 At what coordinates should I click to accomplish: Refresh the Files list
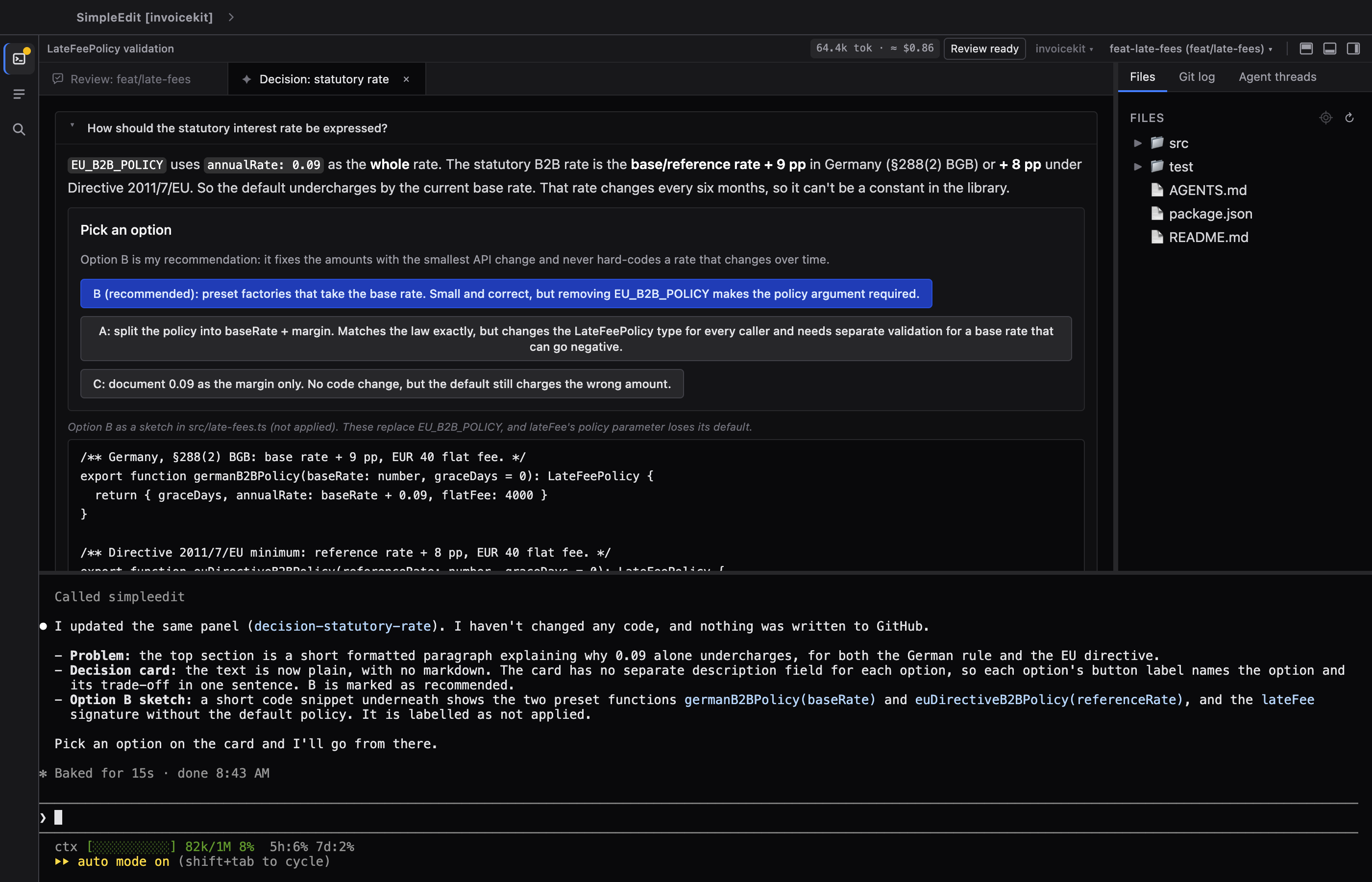point(1349,118)
